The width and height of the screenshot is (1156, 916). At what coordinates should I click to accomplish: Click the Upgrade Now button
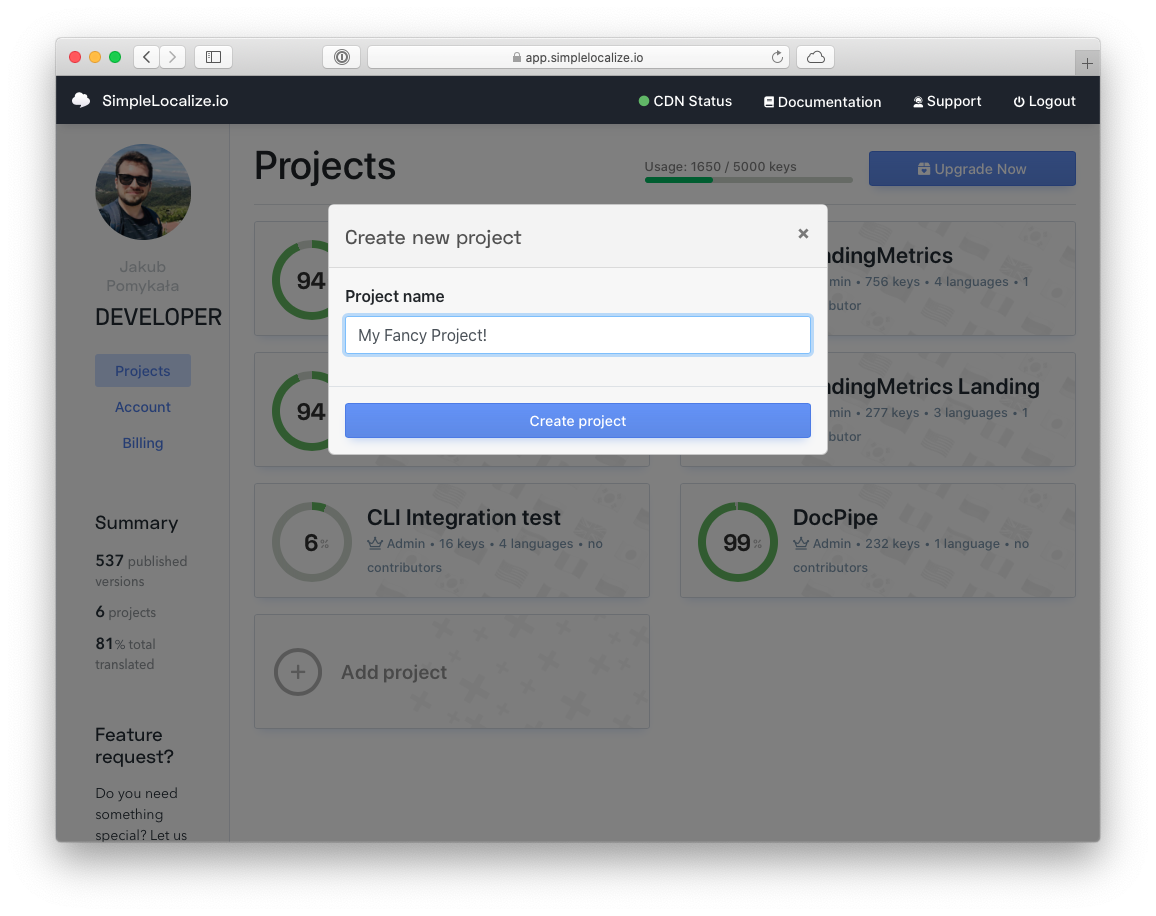(972, 169)
